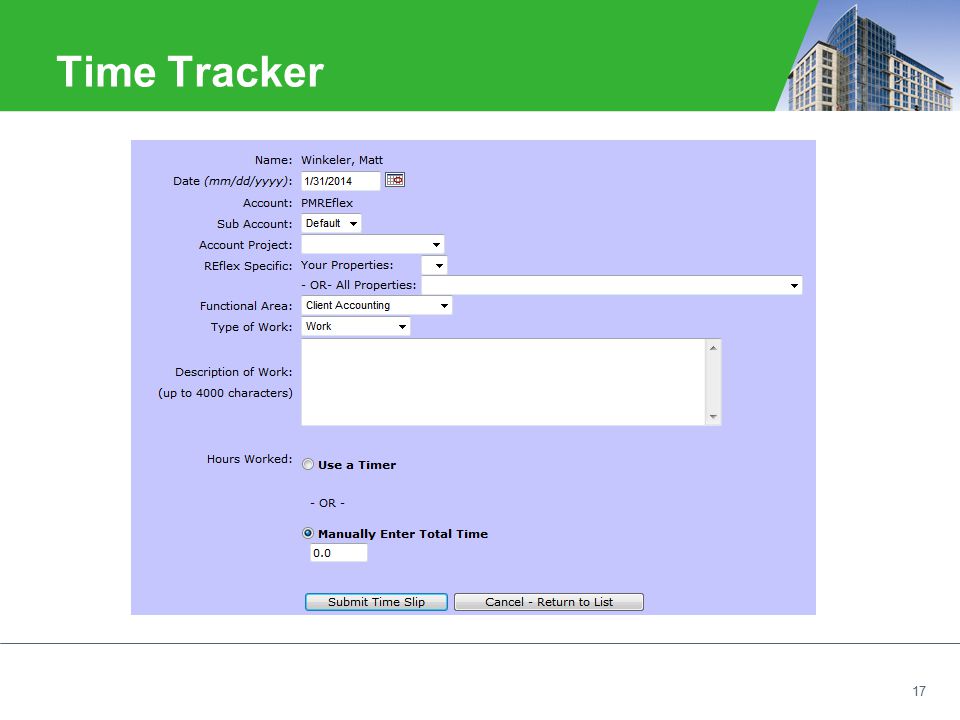Click the description scrollbar down arrow
Image resolution: width=960 pixels, height=720 pixels.
click(x=713, y=417)
